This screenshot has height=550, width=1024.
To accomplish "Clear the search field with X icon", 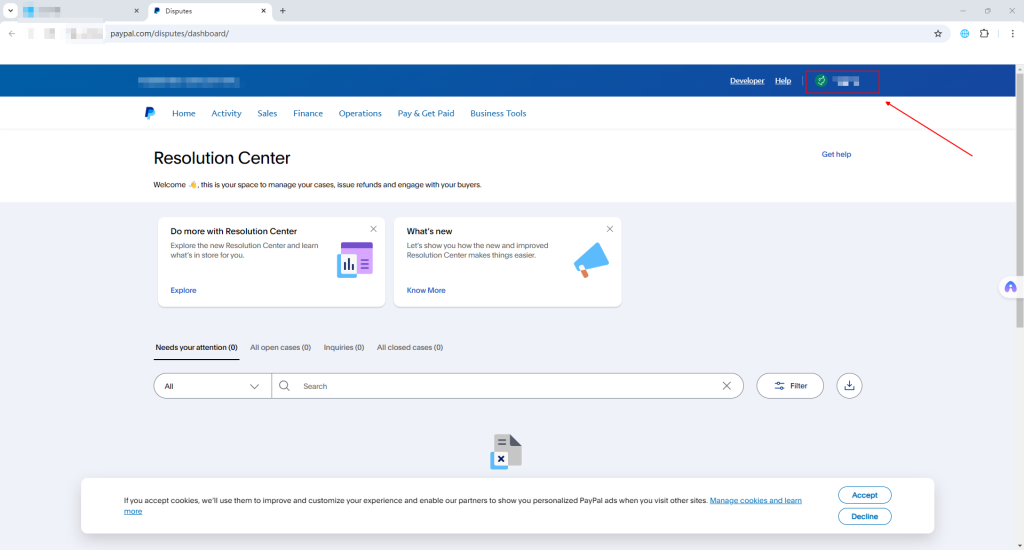I will click(x=726, y=386).
